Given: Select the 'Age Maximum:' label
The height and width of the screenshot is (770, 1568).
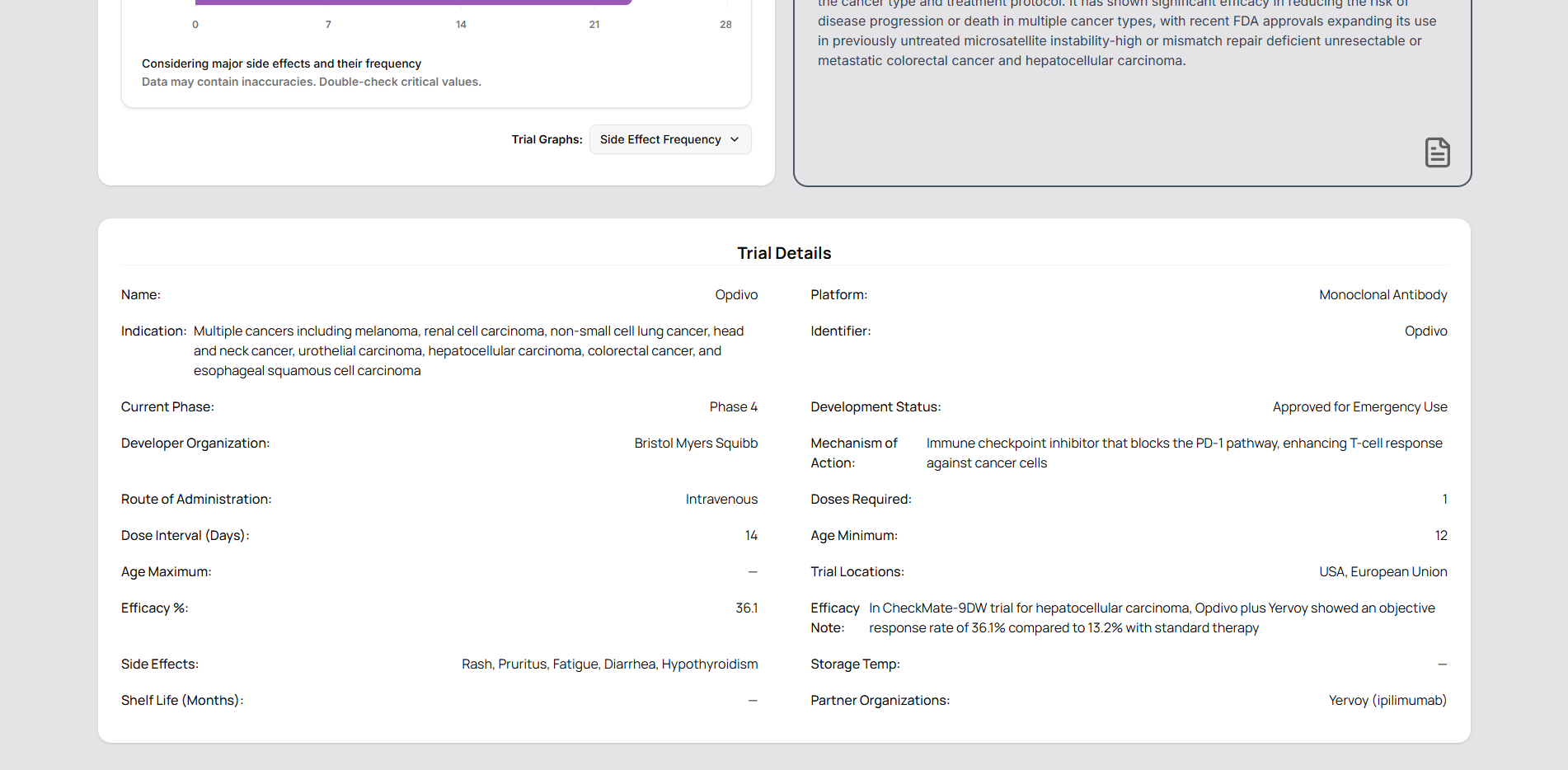Looking at the screenshot, I should pos(166,572).
